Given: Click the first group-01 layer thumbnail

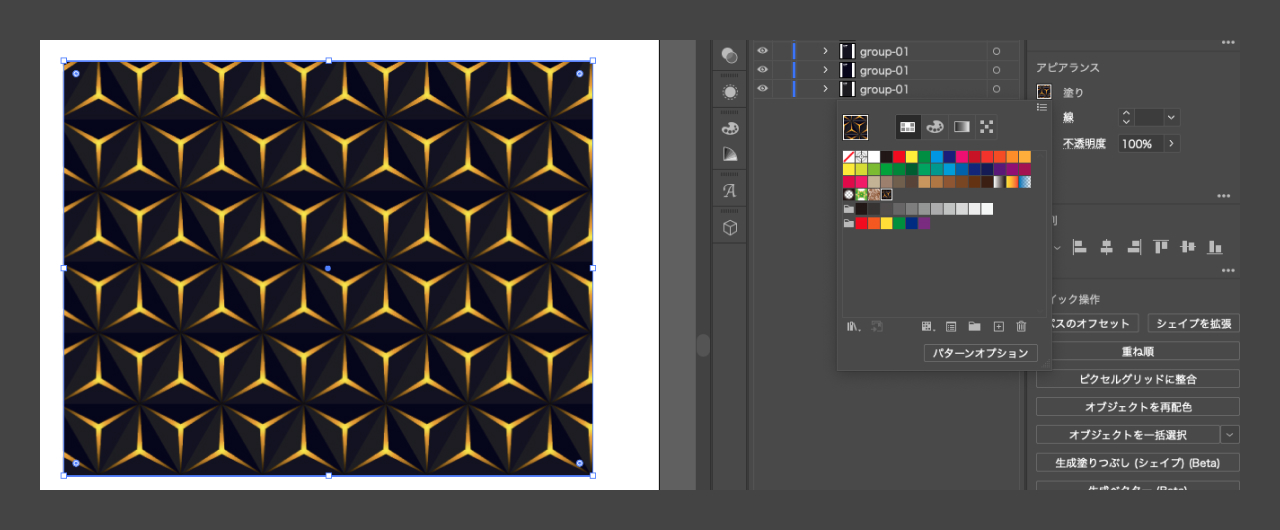Looking at the screenshot, I should pyautogui.click(x=847, y=51).
